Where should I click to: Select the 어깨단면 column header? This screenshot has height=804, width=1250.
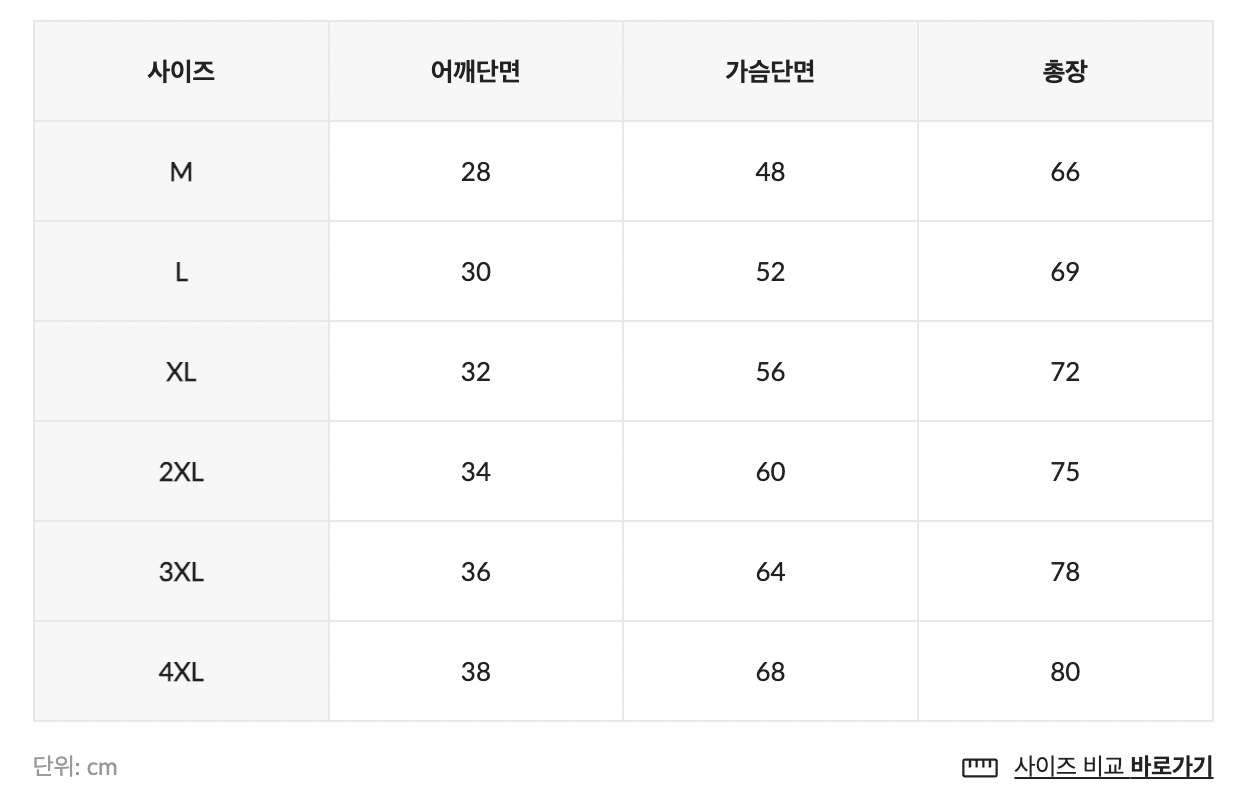[x=476, y=72]
